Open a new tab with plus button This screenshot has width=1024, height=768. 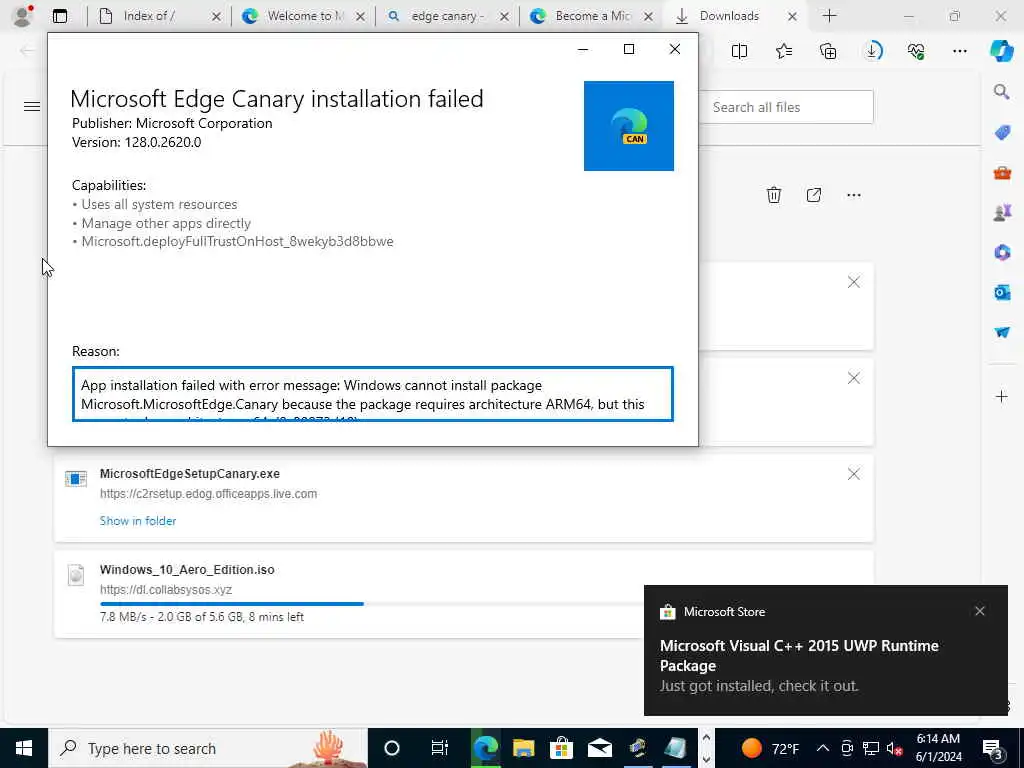click(829, 16)
